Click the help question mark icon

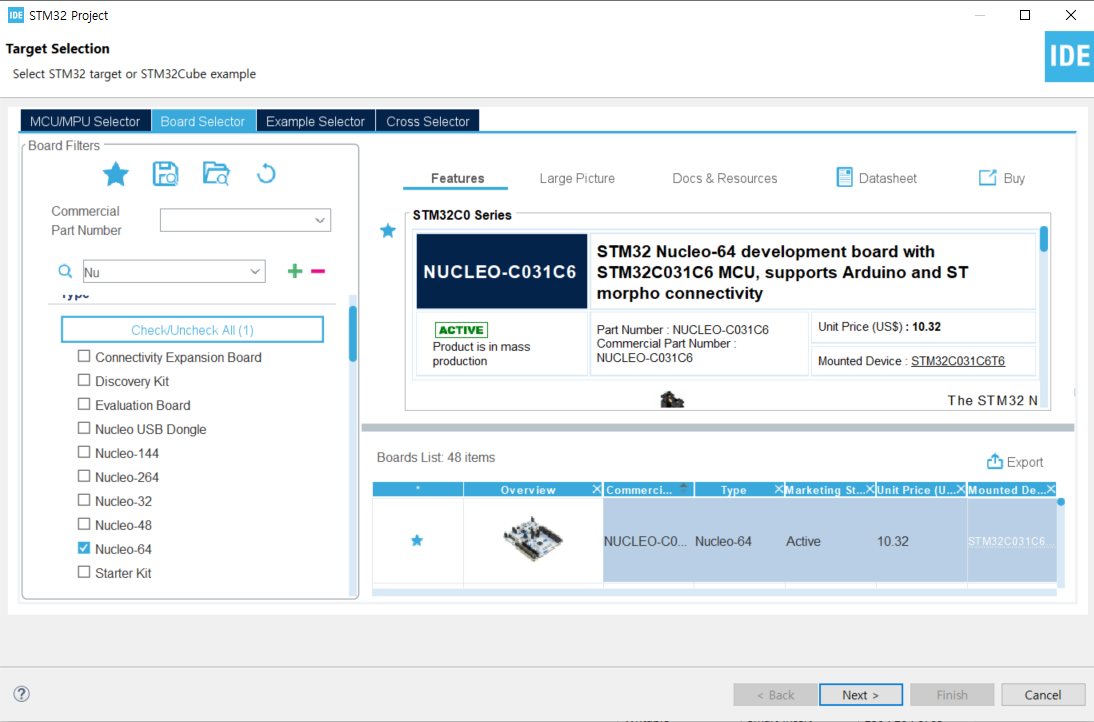22,693
